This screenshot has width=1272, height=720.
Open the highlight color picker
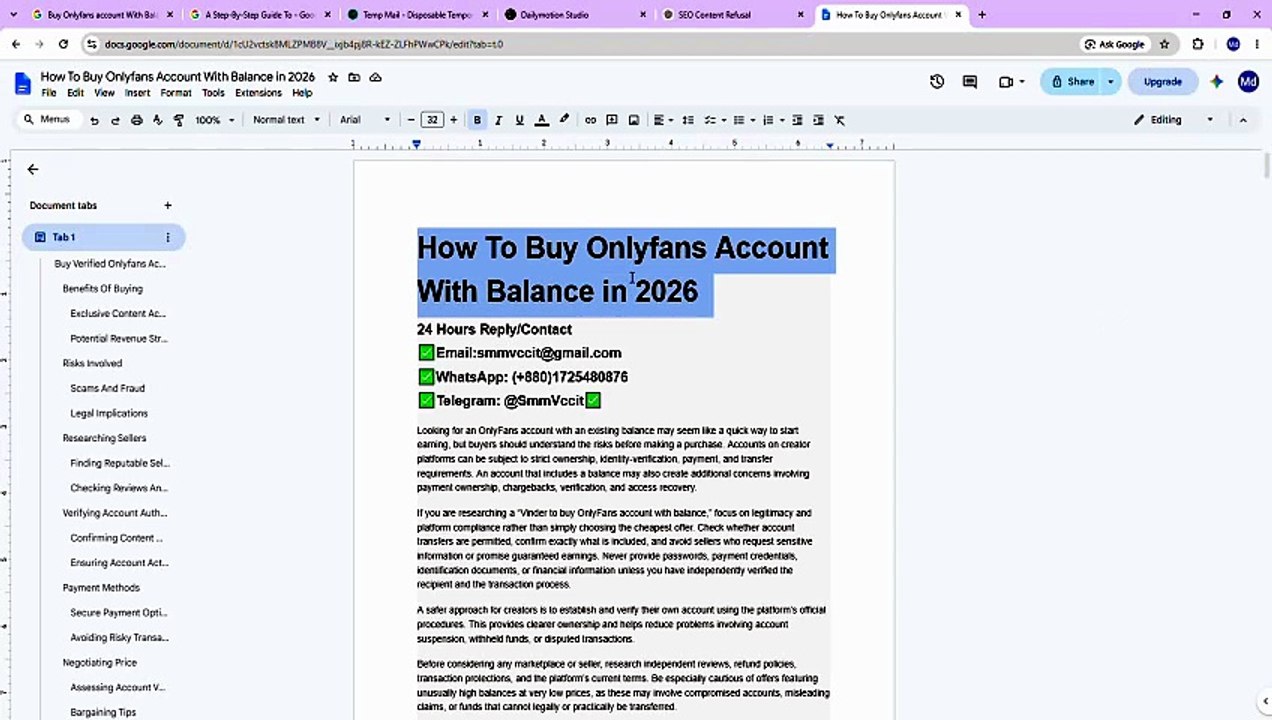(564, 120)
